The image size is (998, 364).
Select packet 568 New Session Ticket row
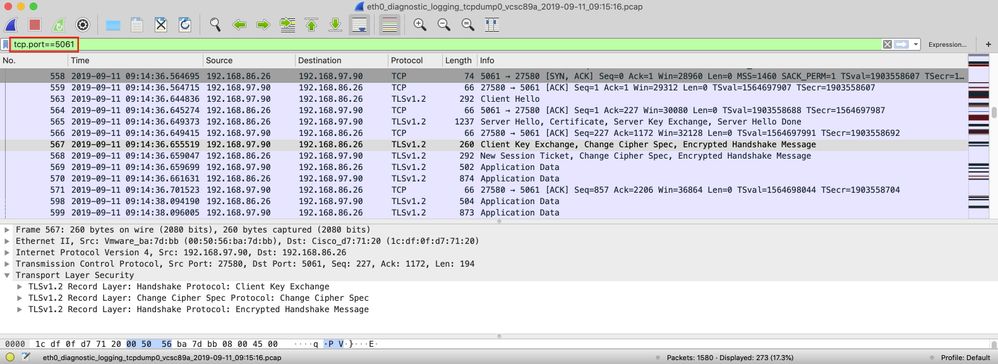pos(483,156)
